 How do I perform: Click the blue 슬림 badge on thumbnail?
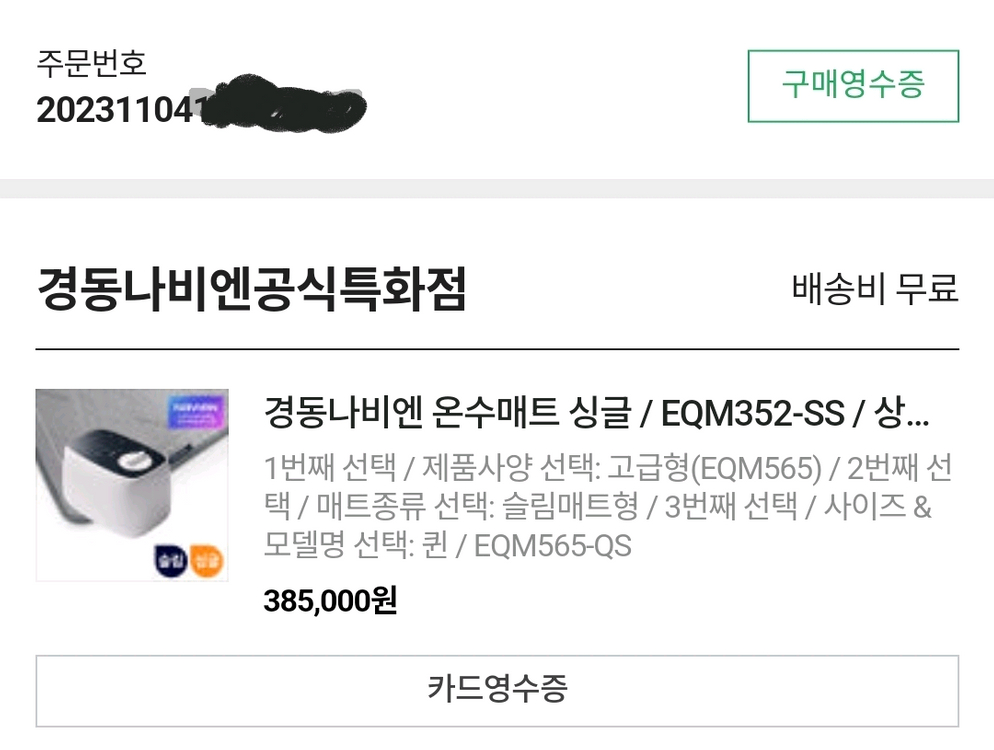[172, 560]
